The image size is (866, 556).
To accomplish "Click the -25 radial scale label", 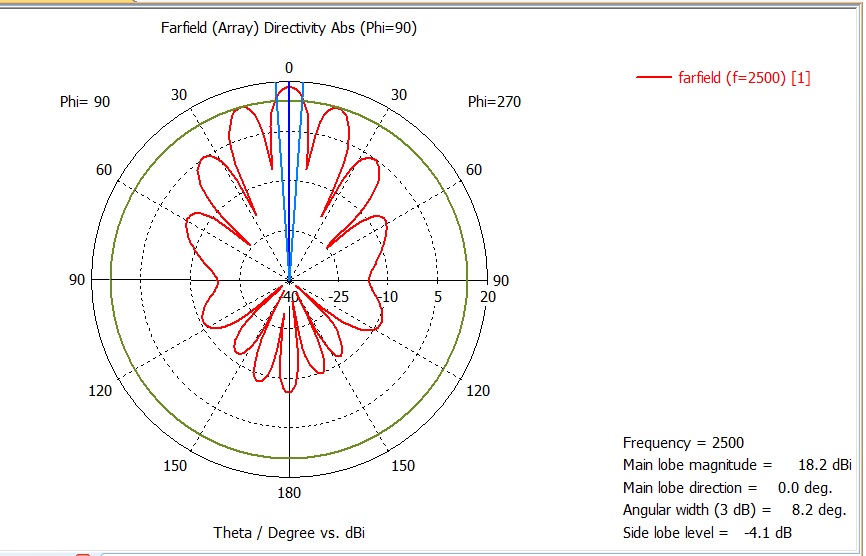I will coord(339,297).
